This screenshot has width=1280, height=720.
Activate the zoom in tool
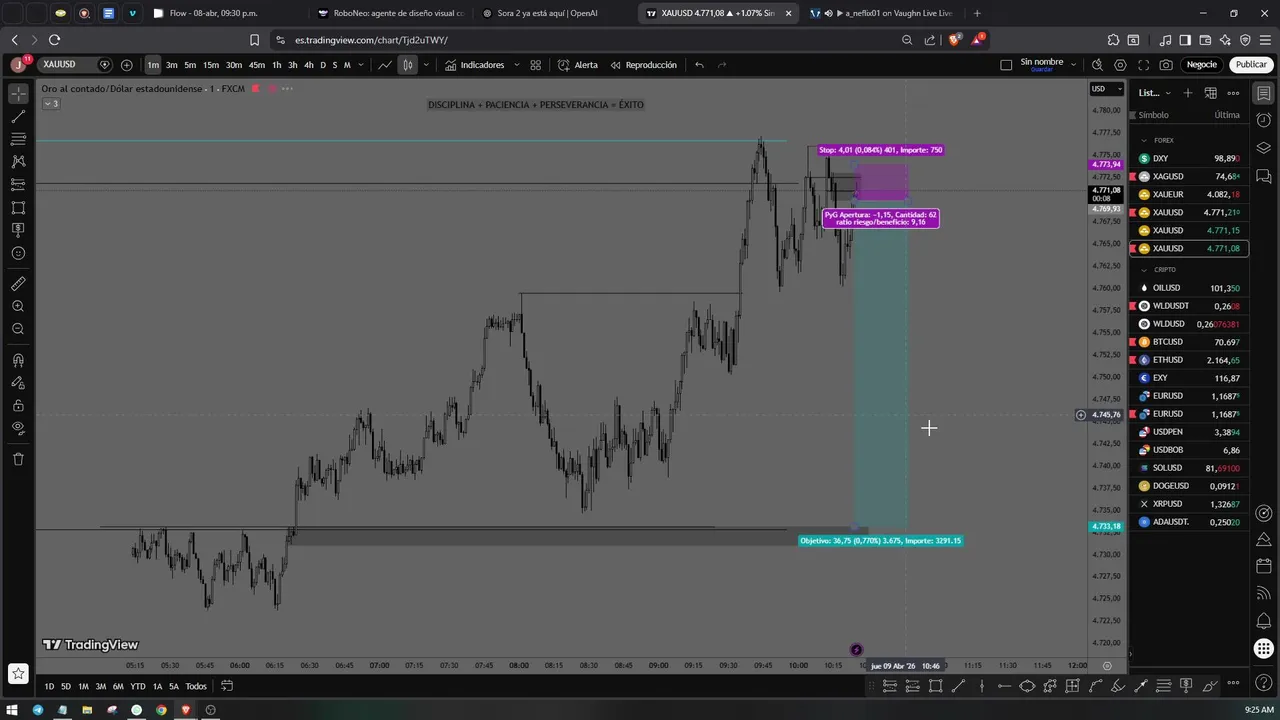tap(18, 306)
